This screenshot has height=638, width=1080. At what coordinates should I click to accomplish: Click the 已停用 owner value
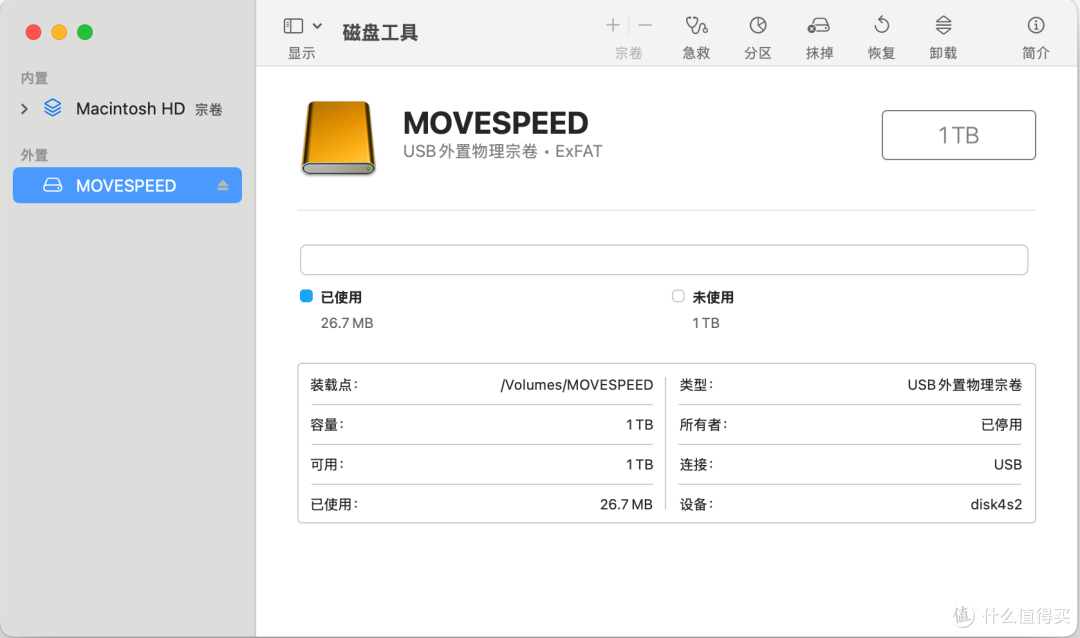coord(1001,425)
